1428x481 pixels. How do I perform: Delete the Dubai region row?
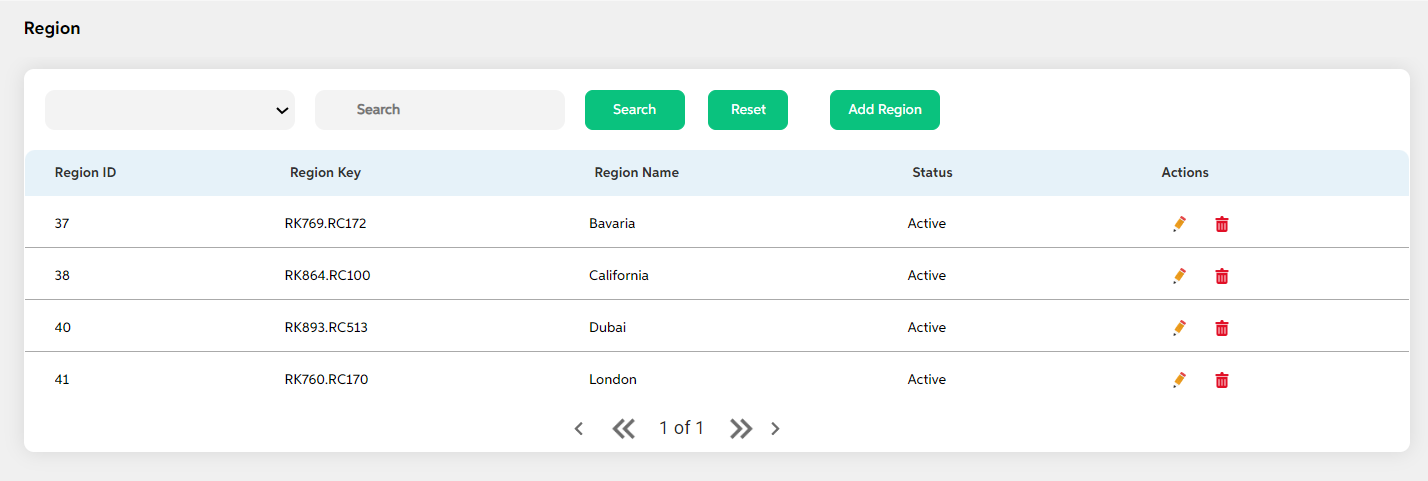tap(1222, 328)
